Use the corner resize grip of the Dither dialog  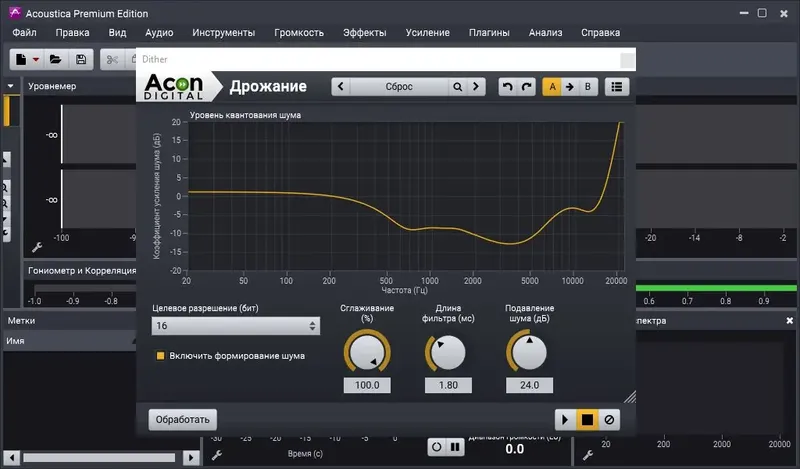click(x=631, y=397)
